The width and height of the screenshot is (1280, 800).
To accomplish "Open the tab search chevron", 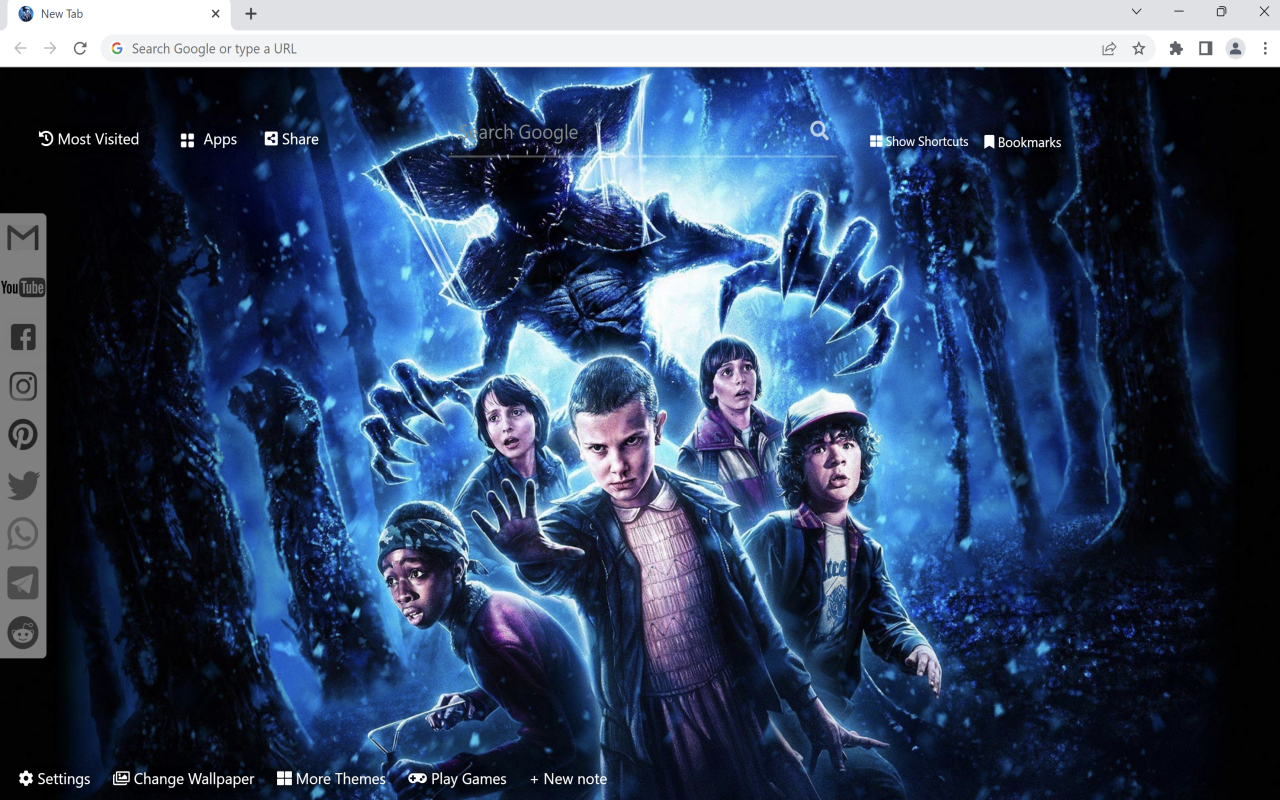I will click(x=1136, y=12).
